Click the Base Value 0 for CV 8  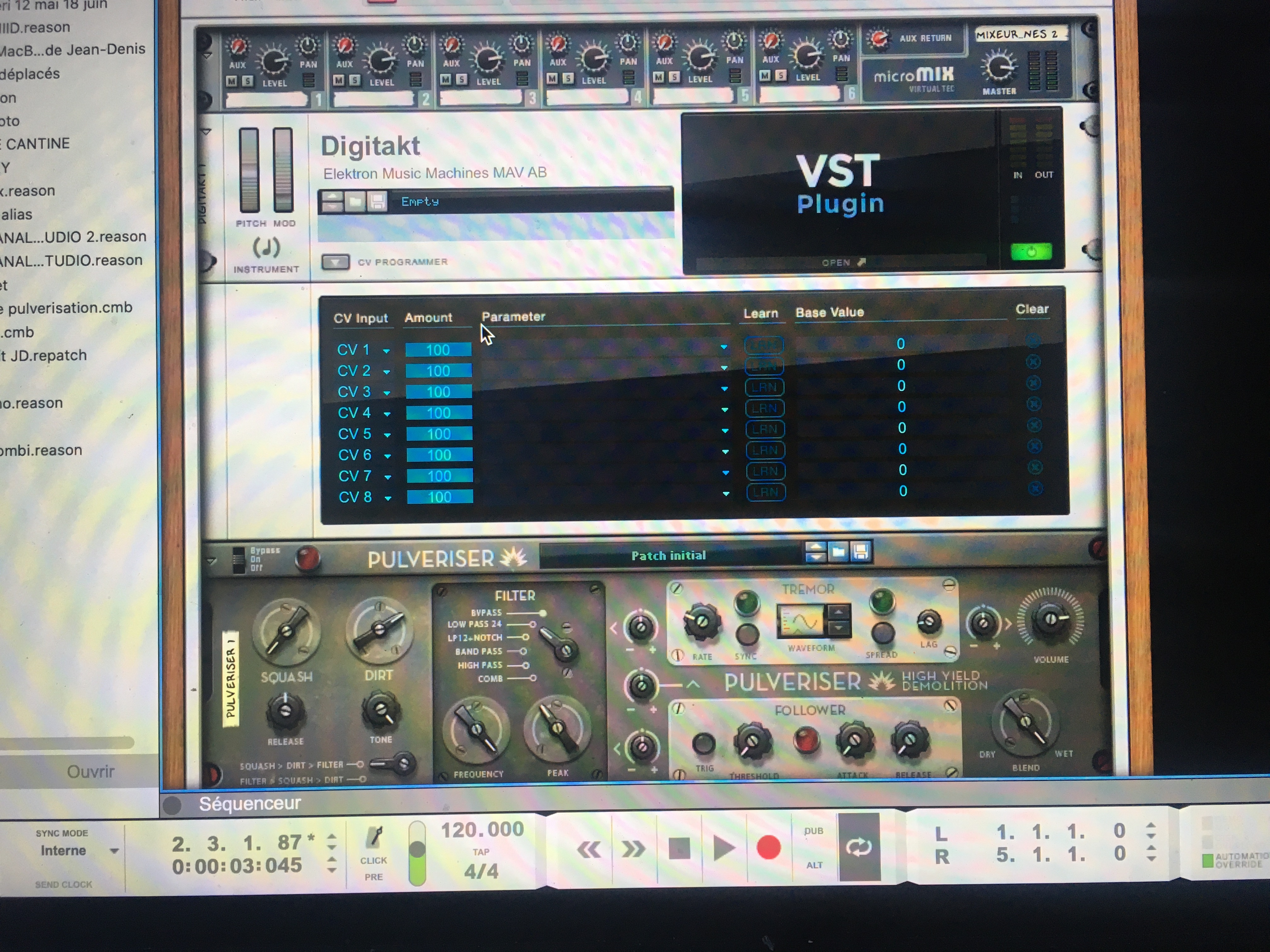[902, 491]
